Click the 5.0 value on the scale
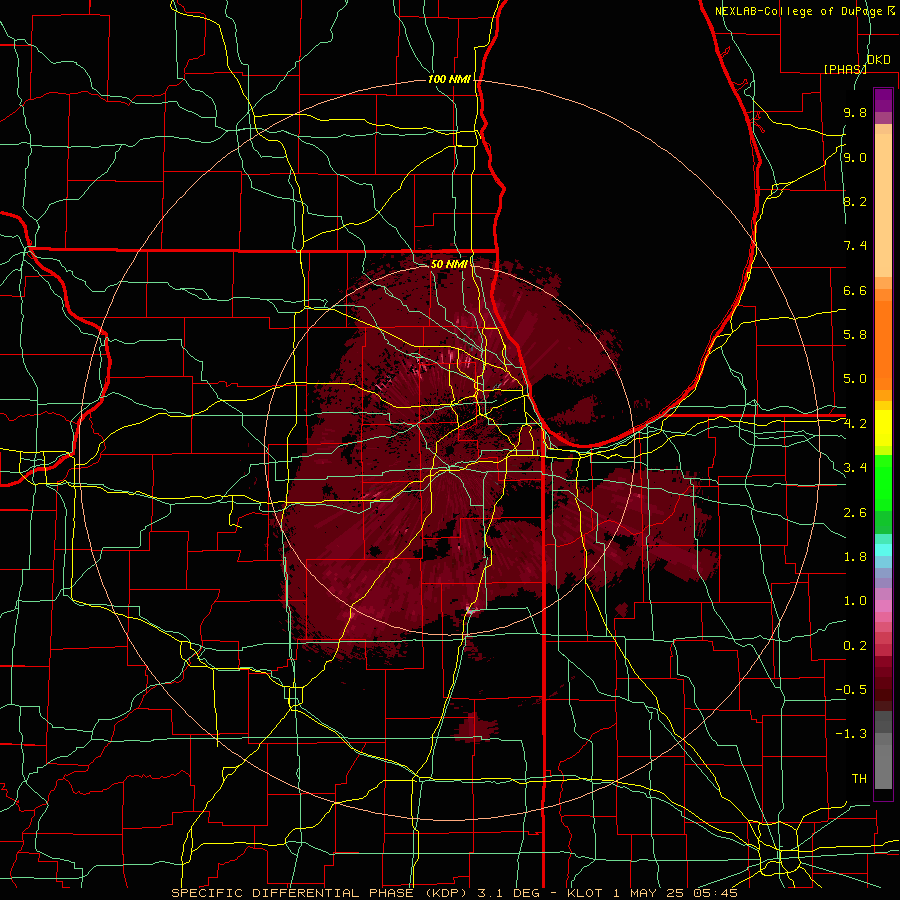 pos(855,379)
